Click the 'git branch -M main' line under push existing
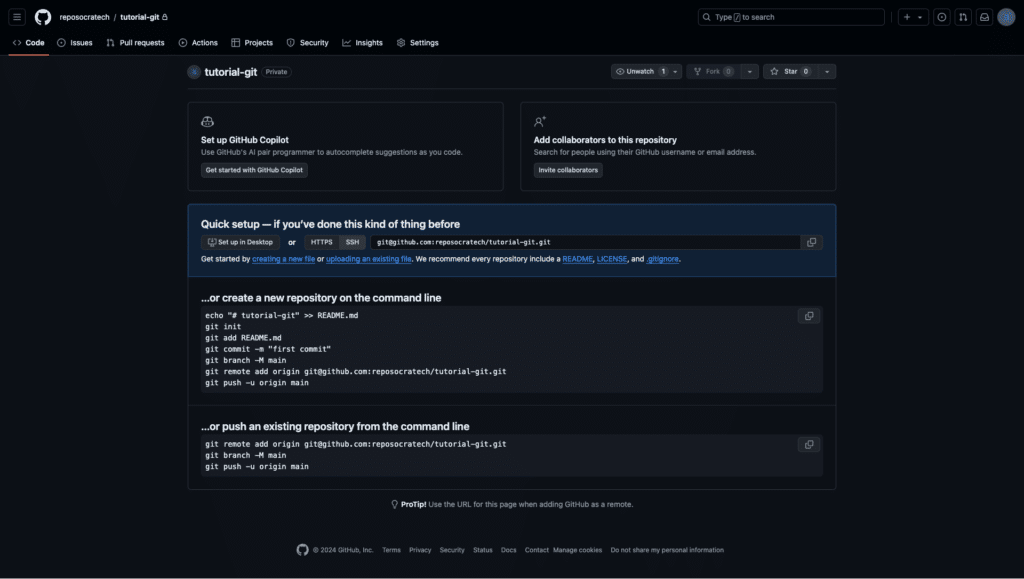1024x579 pixels. point(246,455)
